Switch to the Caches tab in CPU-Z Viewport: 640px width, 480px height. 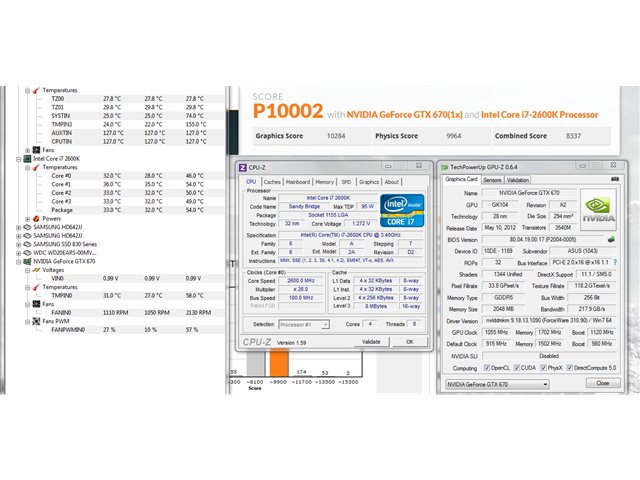(272, 182)
